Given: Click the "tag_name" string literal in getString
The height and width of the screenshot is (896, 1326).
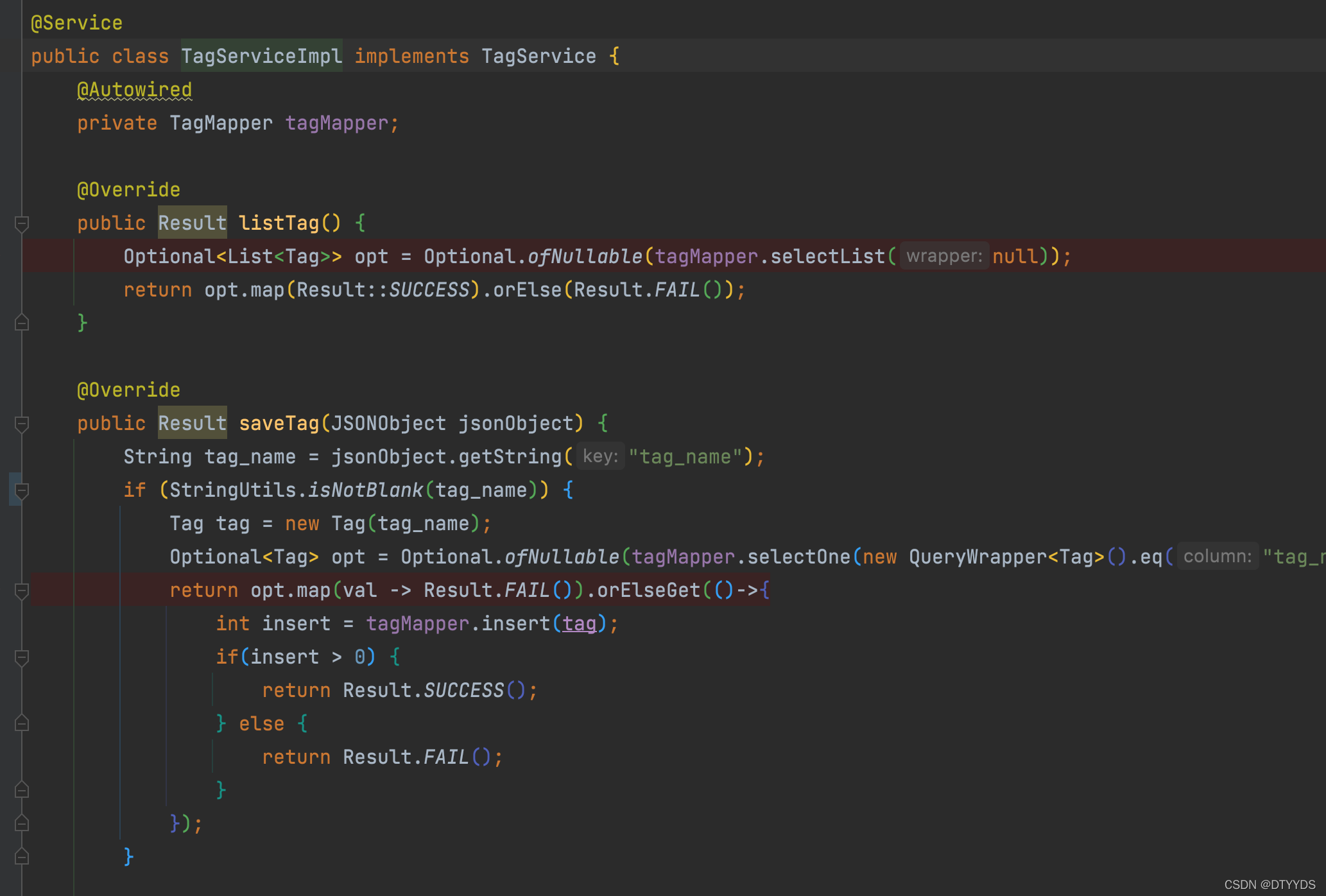Looking at the screenshot, I should (x=685, y=457).
